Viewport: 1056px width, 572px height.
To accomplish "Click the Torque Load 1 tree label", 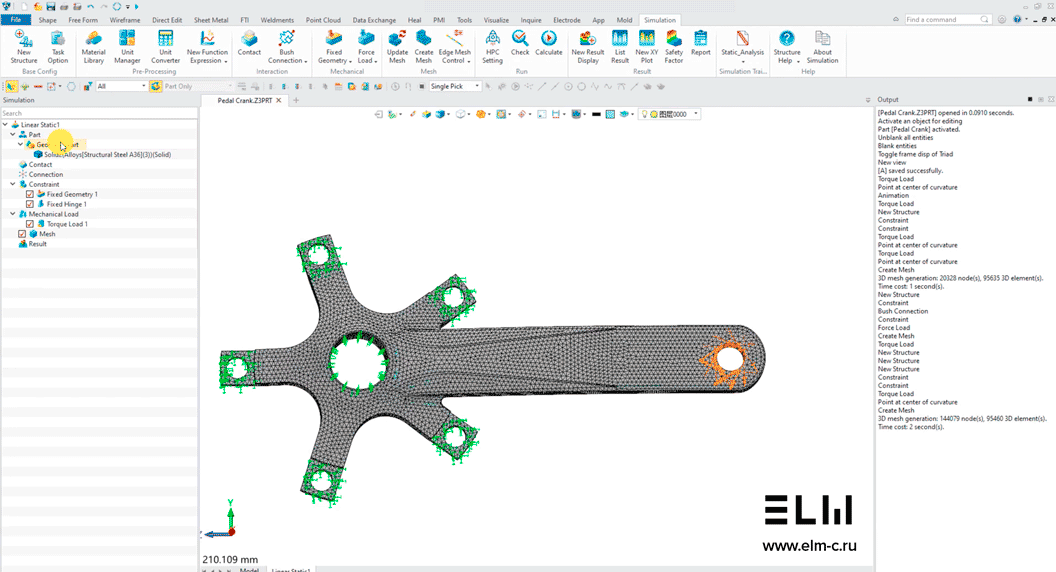I will click(x=67, y=224).
